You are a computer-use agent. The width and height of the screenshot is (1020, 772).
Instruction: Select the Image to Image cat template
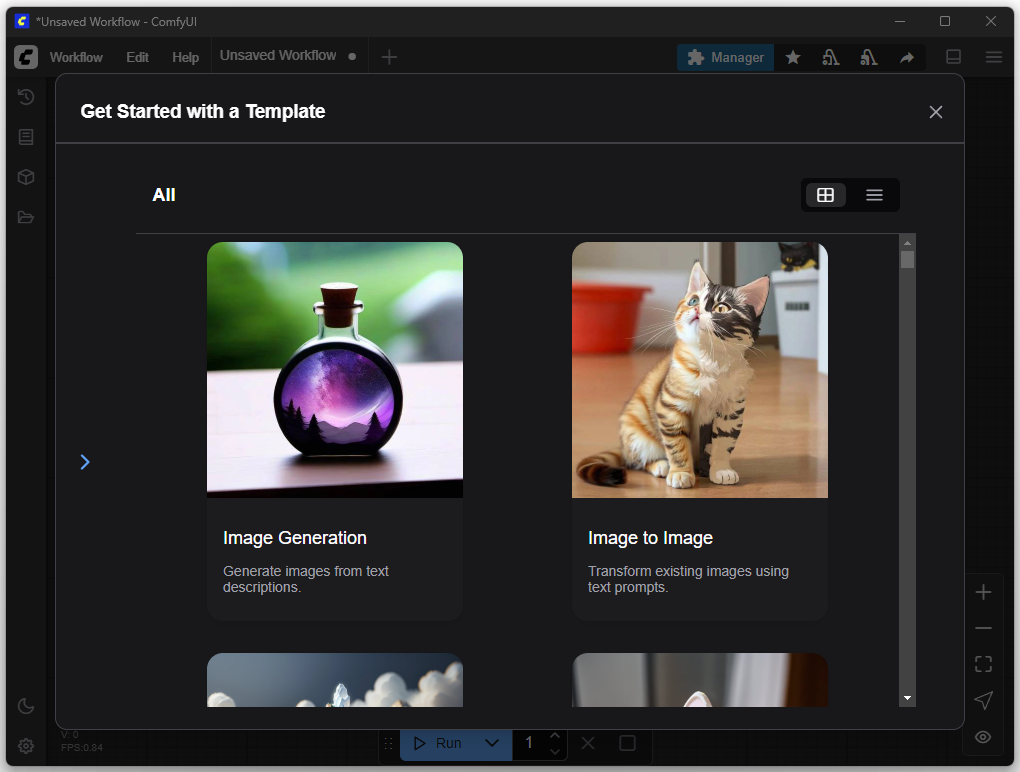click(x=699, y=430)
